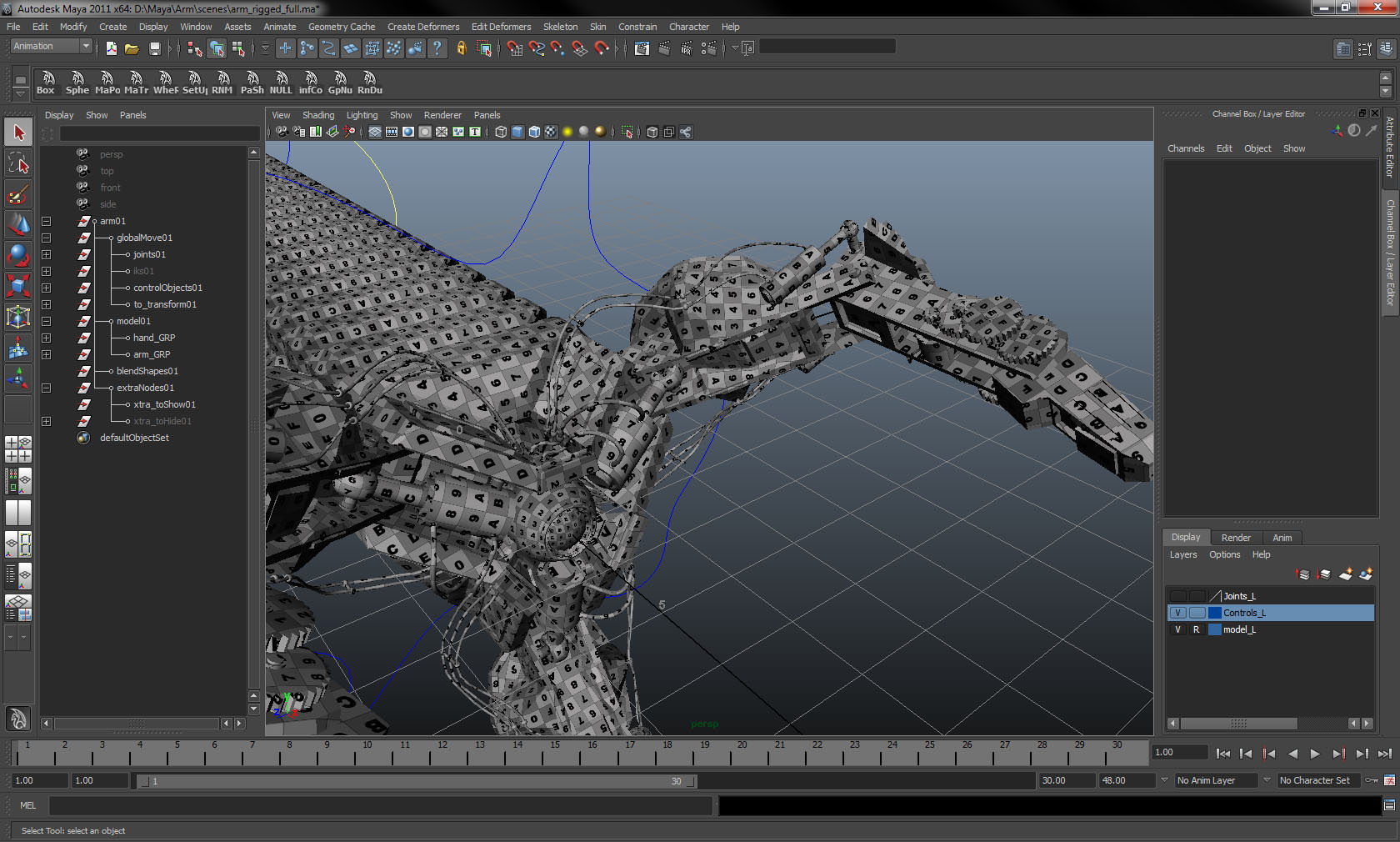
Task: Expand the arm_GRP node
Action: coord(47,354)
